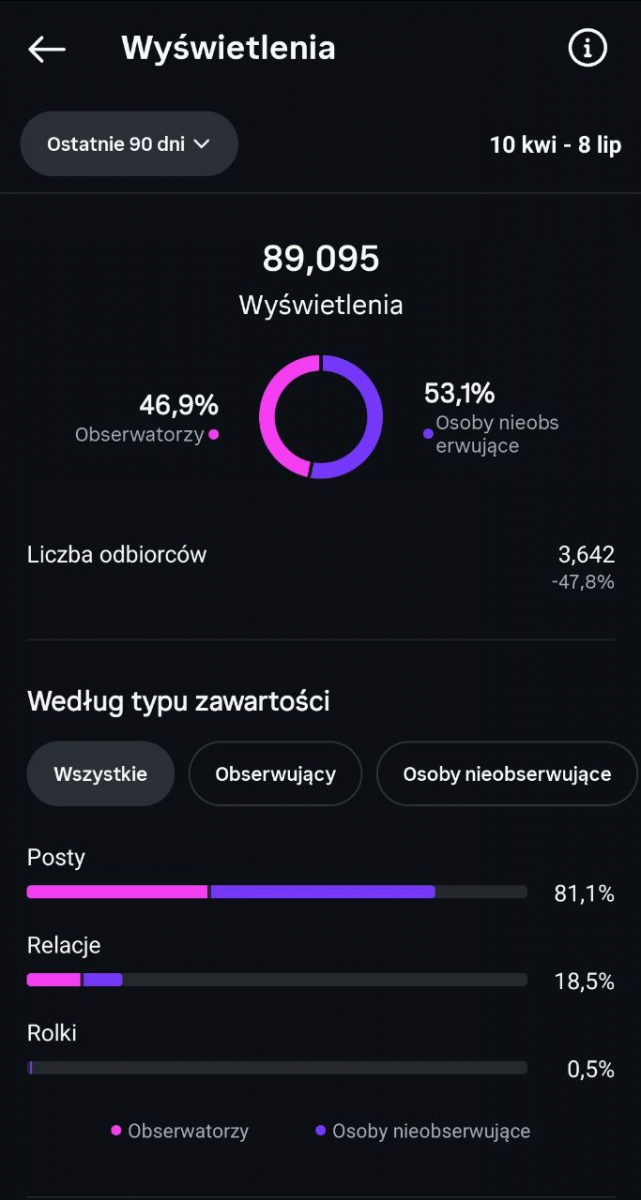The height and width of the screenshot is (1200, 641).
Task: Tap the pink Obserwatorzy legend dot at bottom
Action: (x=117, y=1131)
